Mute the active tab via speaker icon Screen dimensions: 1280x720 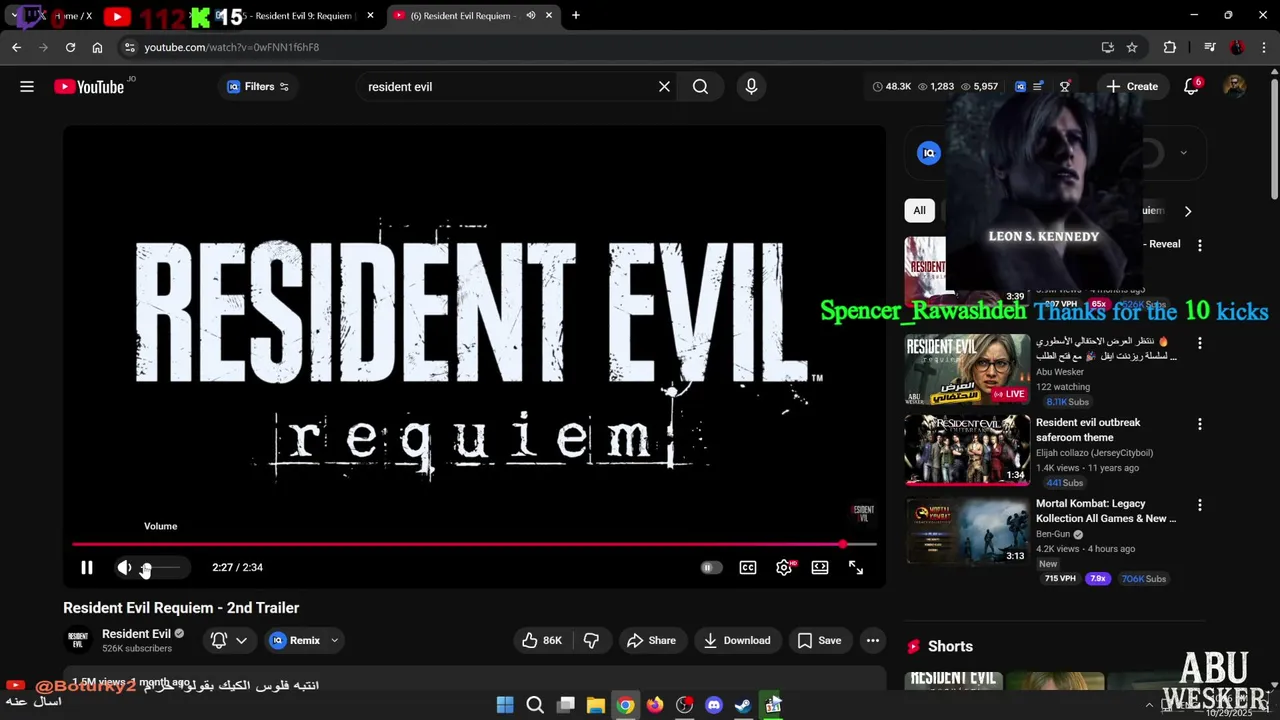531,16
